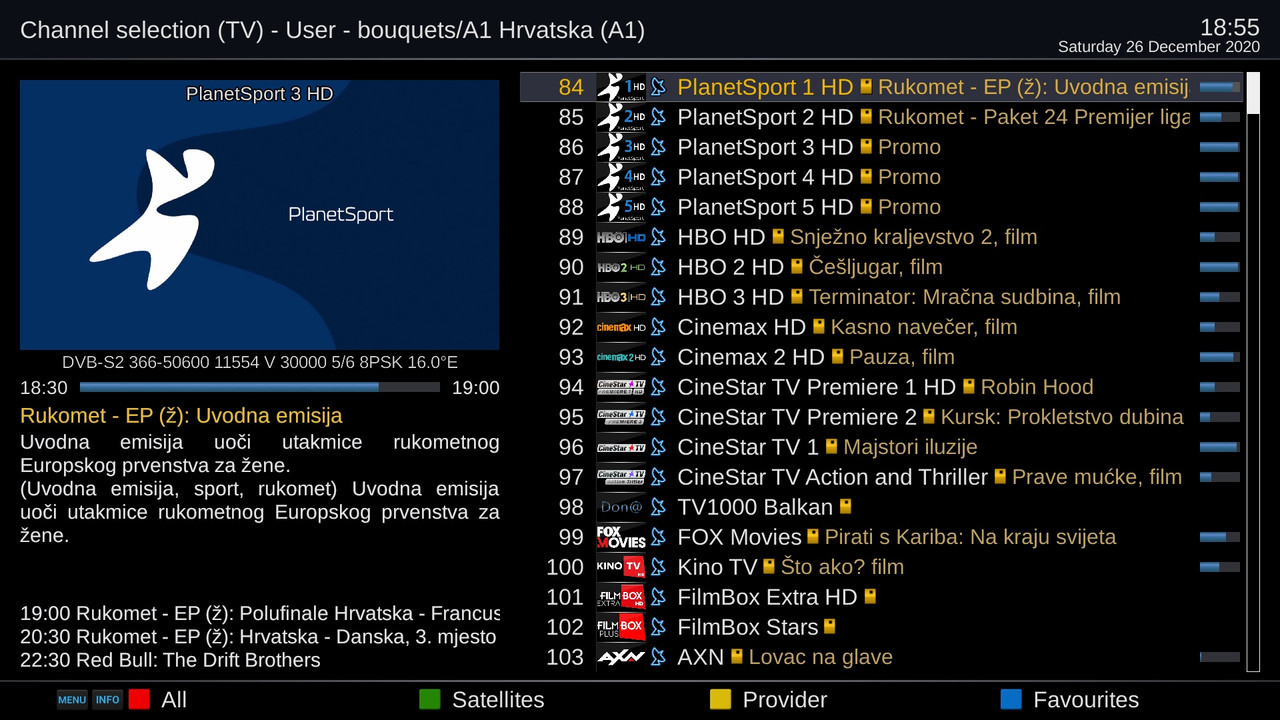The image size is (1280, 720).
Task: Click the Cinemax HD channel logo
Action: click(621, 327)
